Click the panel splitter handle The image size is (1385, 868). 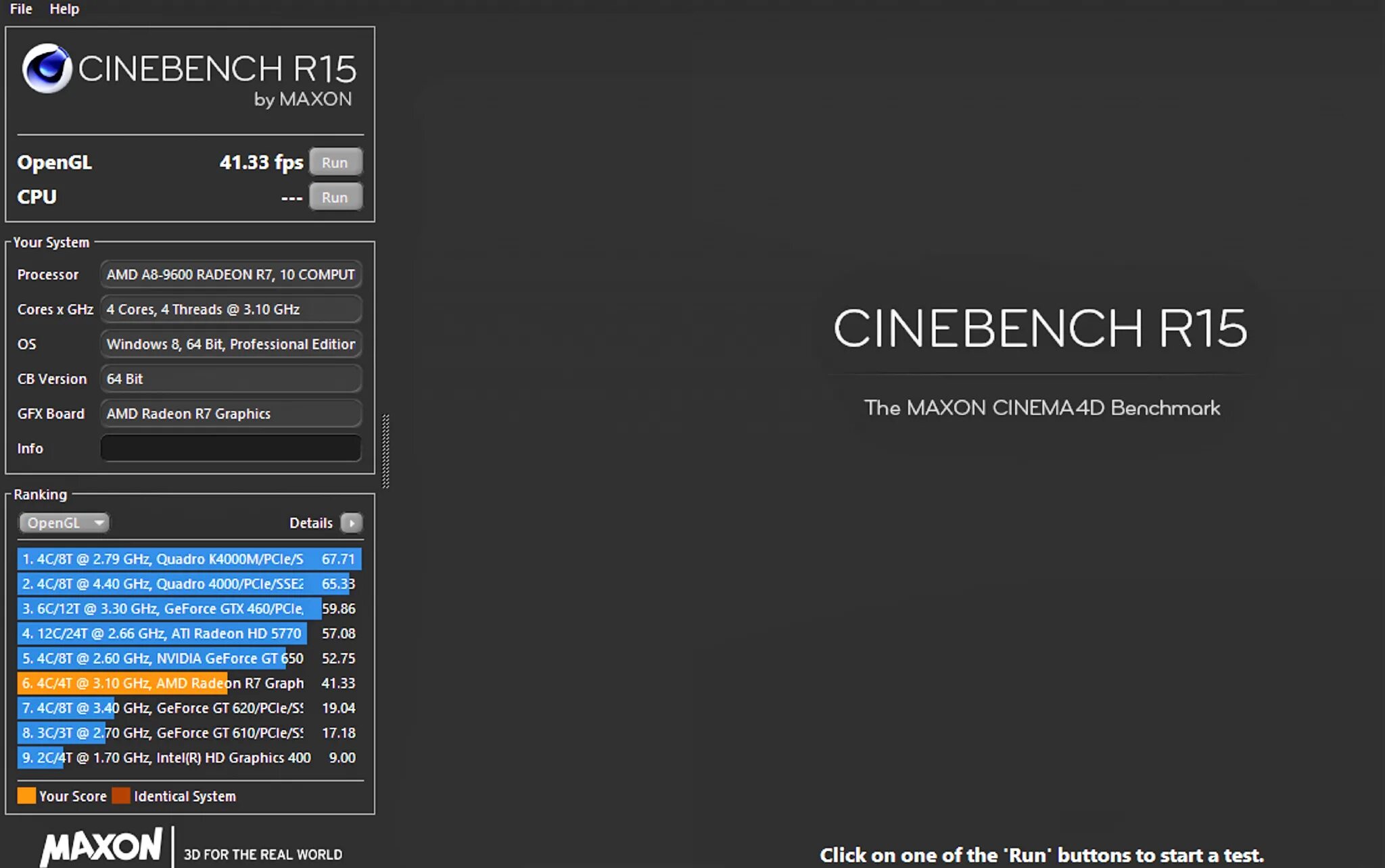coord(385,451)
